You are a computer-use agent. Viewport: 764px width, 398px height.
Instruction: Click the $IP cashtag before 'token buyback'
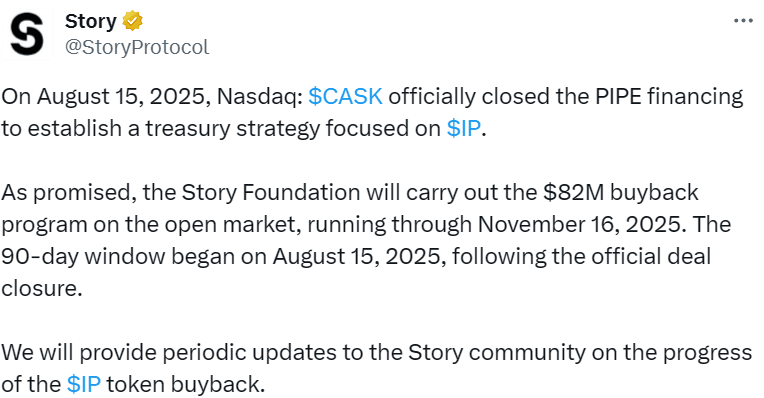pyautogui.click(x=84, y=384)
